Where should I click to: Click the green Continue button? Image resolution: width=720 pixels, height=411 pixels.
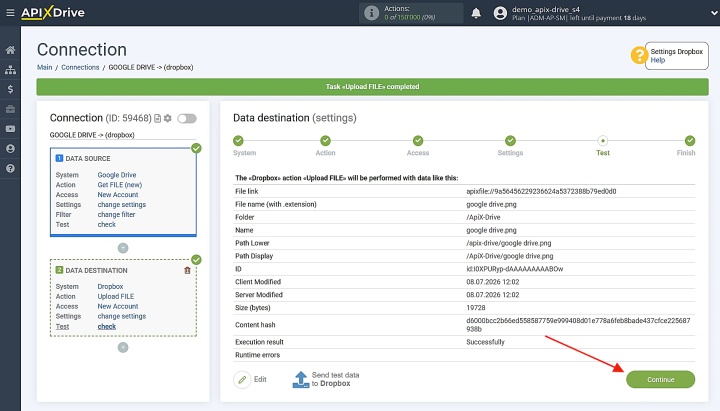pos(660,379)
